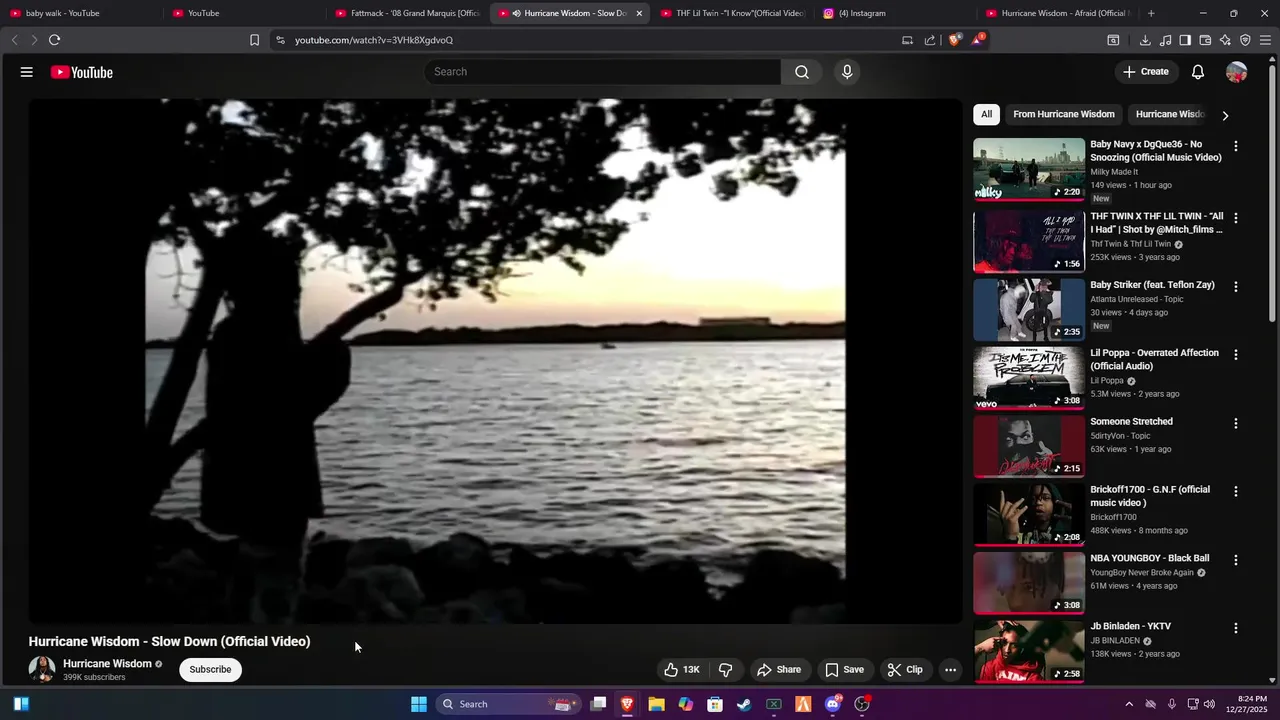Open the YouTube hamburger guide menu
Screen dimensions: 1280x720
click(x=27, y=72)
